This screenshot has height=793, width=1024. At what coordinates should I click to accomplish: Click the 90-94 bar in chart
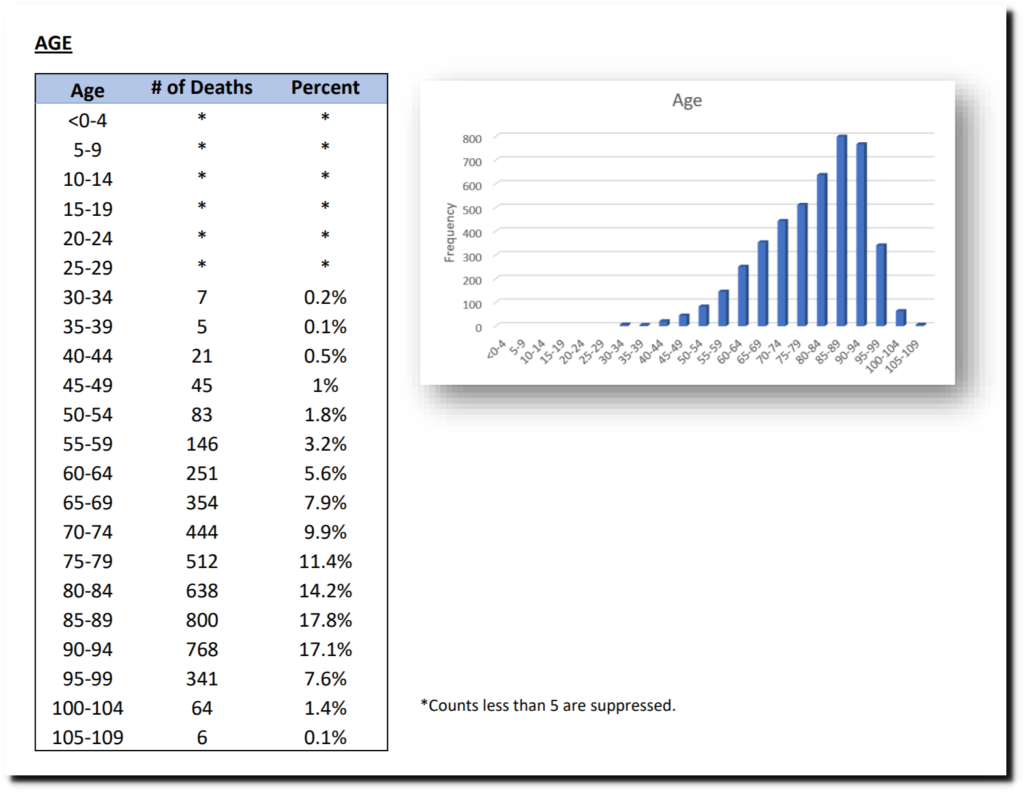point(861,234)
